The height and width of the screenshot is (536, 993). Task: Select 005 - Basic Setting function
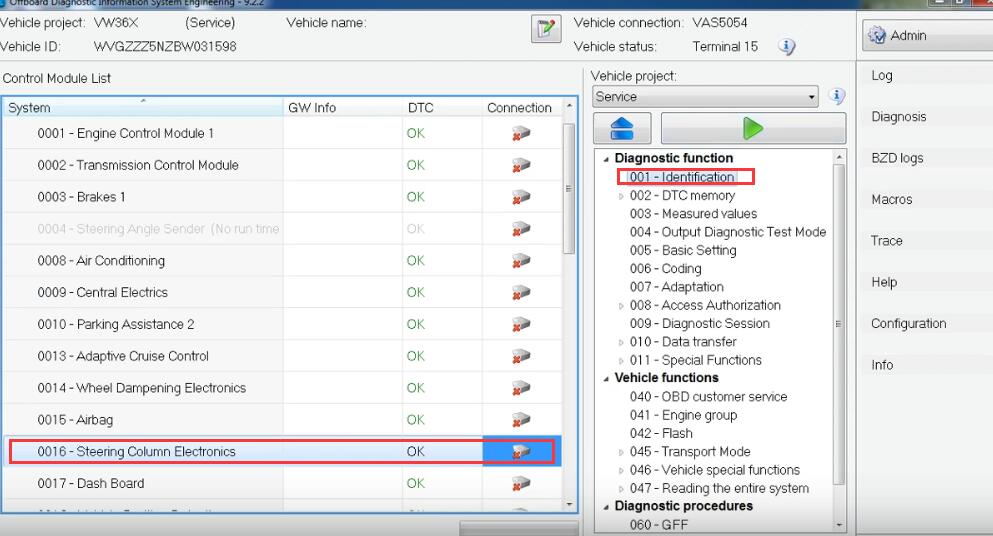pyautogui.click(x=683, y=251)
